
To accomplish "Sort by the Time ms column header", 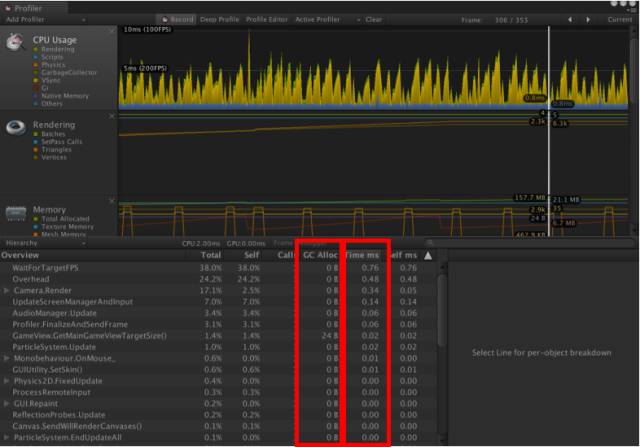I will click(362, 256).
